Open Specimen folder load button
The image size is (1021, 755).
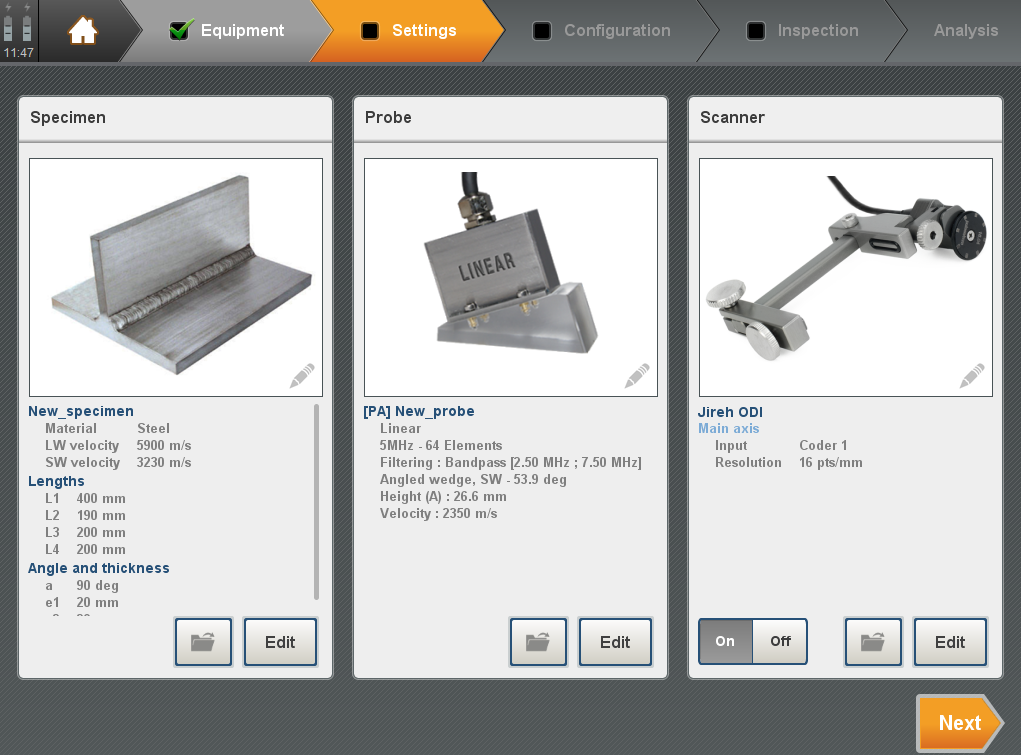click(203, 642)
